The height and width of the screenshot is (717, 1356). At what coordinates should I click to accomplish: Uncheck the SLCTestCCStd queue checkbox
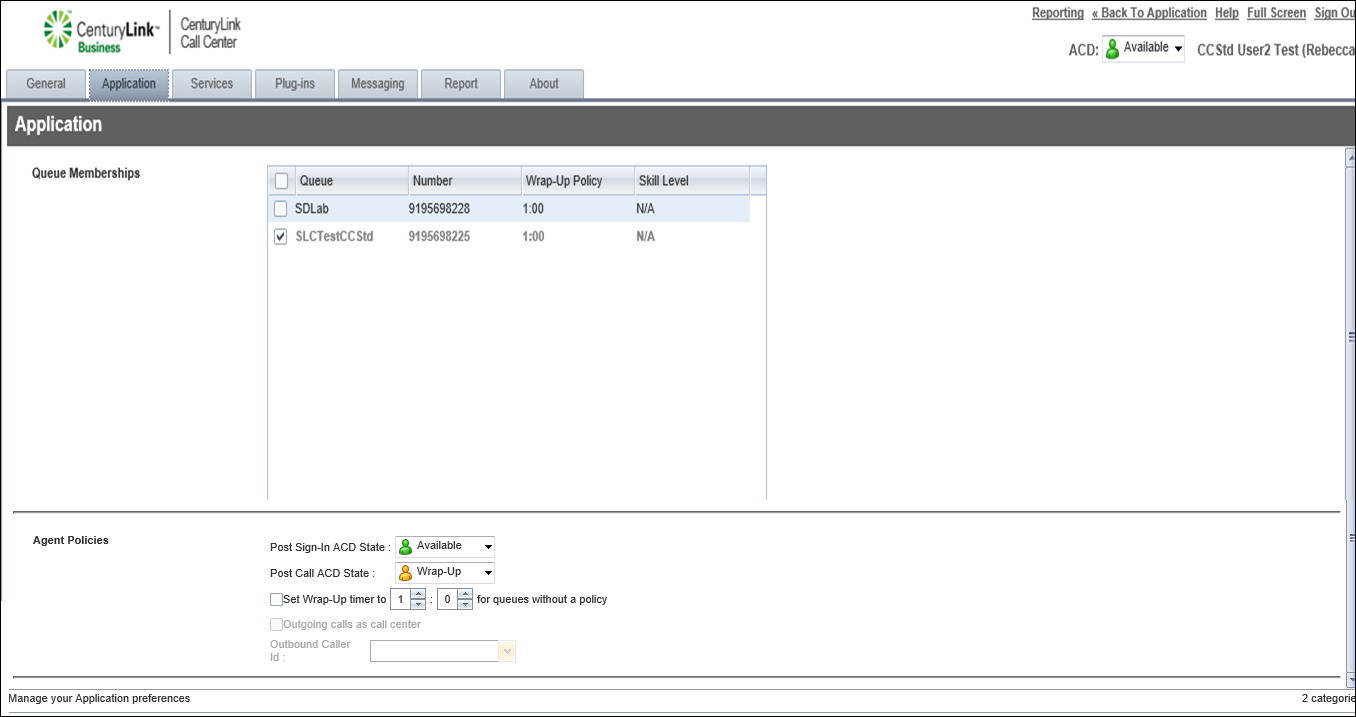click(x=281, y=237)
